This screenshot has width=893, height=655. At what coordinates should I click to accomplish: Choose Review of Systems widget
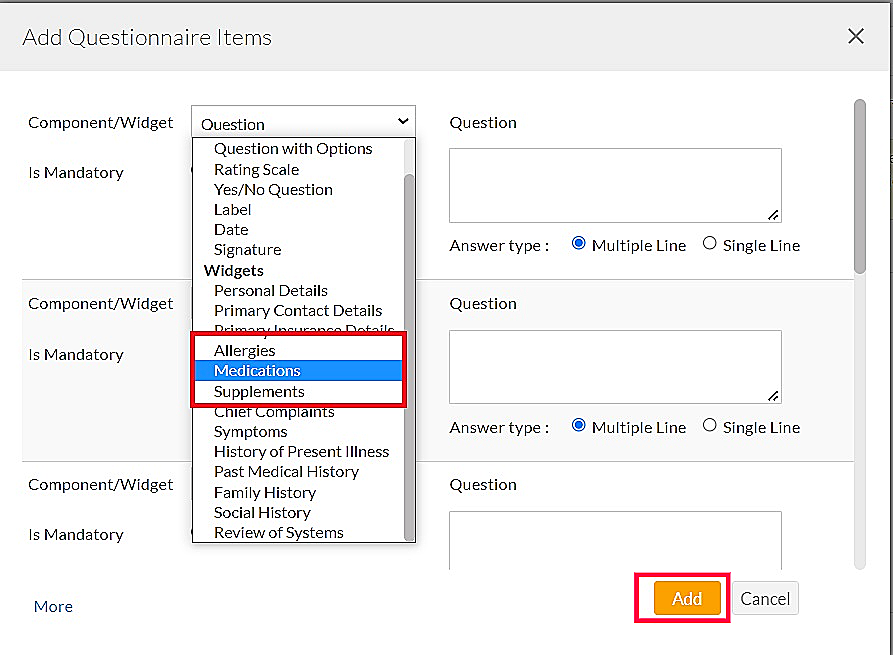[x=278, y=532]
